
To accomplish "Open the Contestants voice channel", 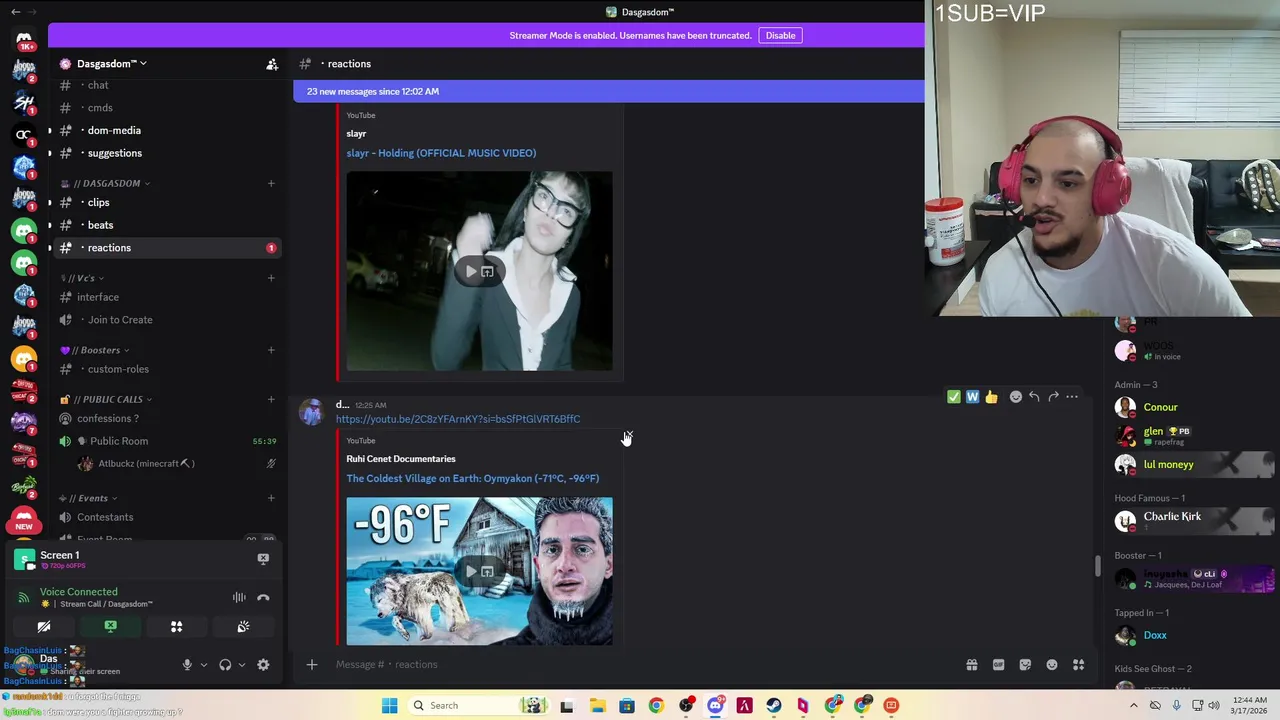I will [167, 517].
